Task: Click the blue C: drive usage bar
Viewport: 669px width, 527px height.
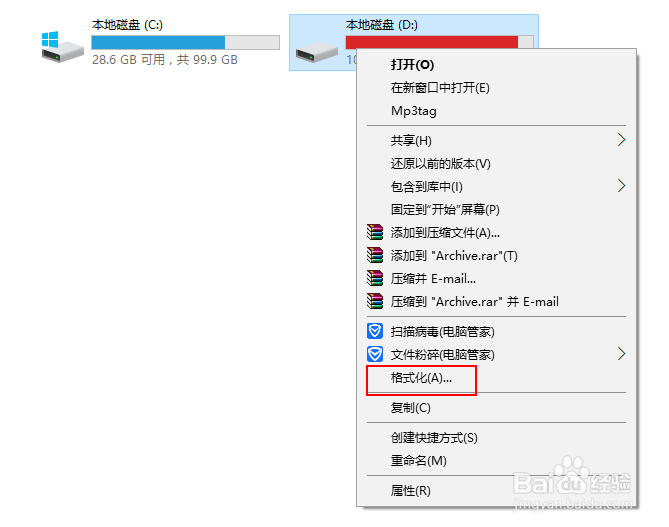Action: [x=158, y=42]
